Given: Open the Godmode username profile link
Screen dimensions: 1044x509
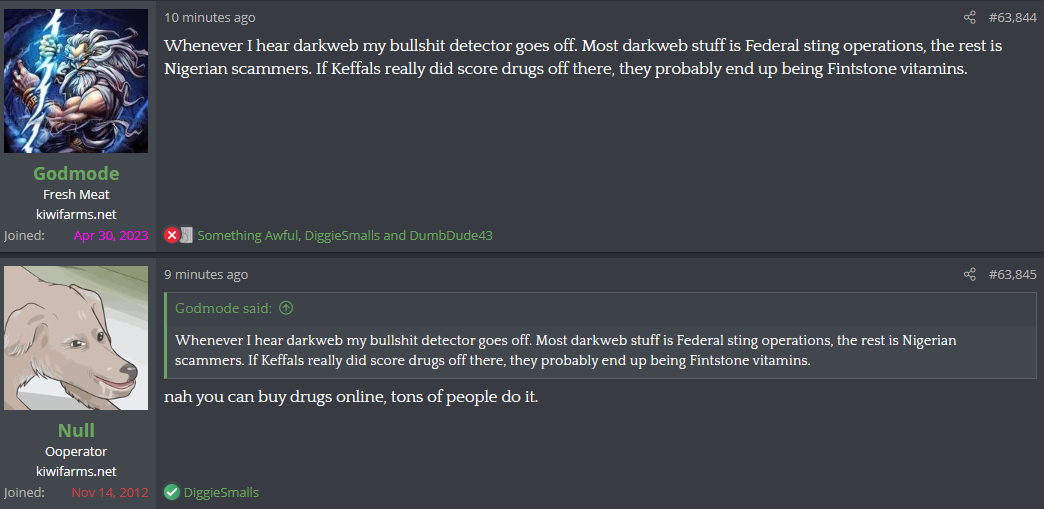Looking at the screenshot, I should pyautogui.click(x=76, y=173).
